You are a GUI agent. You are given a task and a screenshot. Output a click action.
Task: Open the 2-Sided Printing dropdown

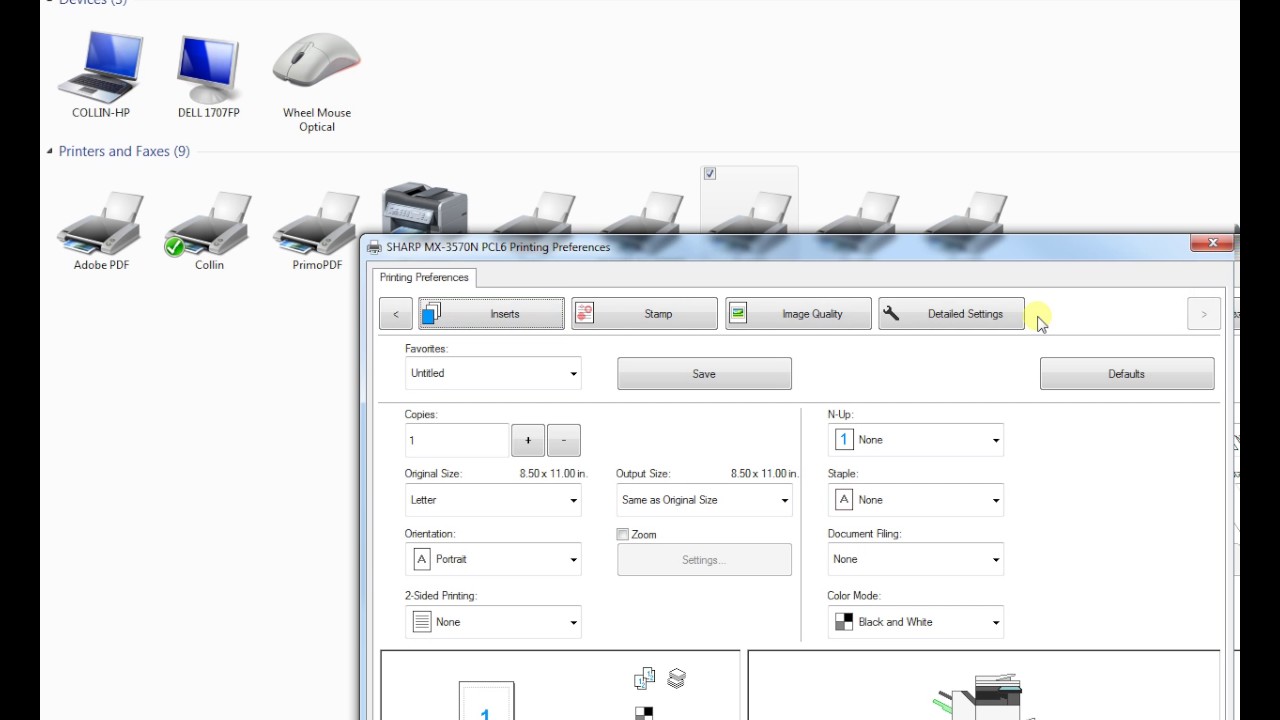(x=493, y=622)
